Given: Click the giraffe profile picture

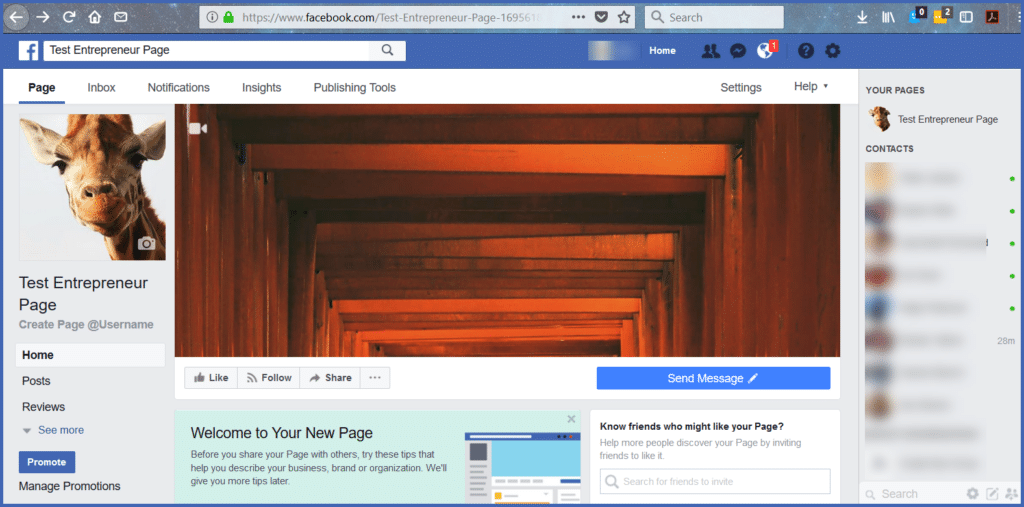Looking at the screenshot, I should point(92,187).
